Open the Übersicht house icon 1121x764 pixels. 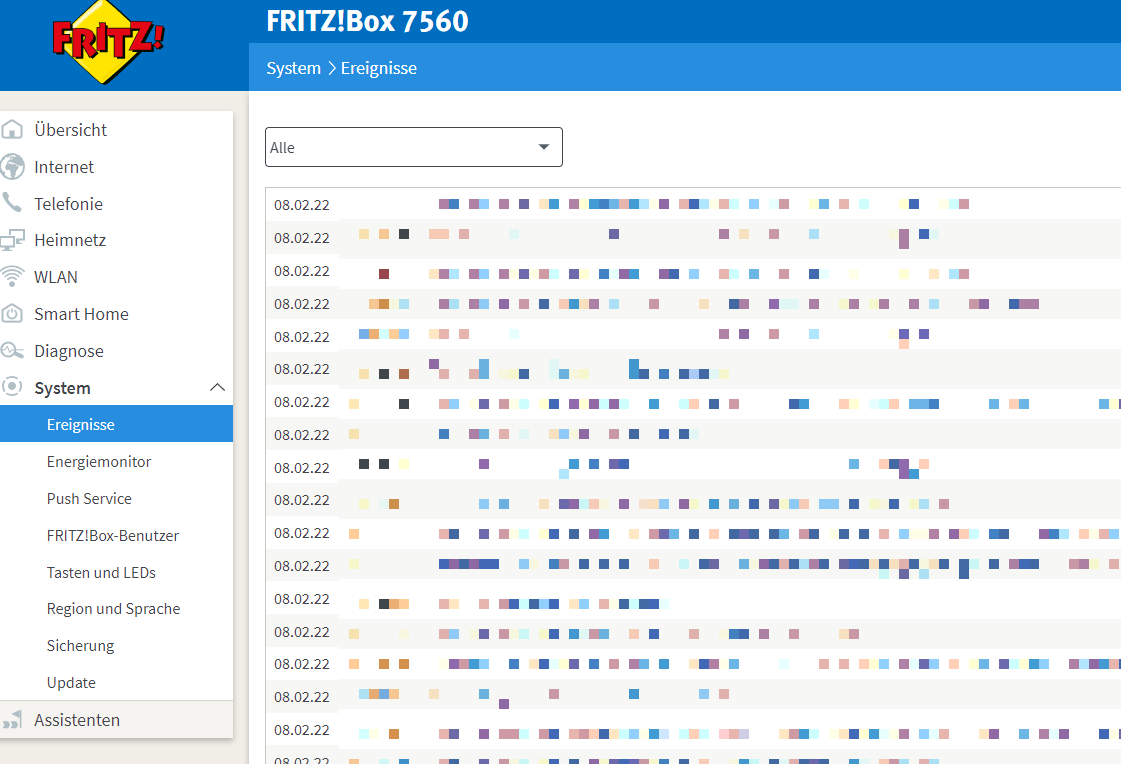tap(11, 129)
